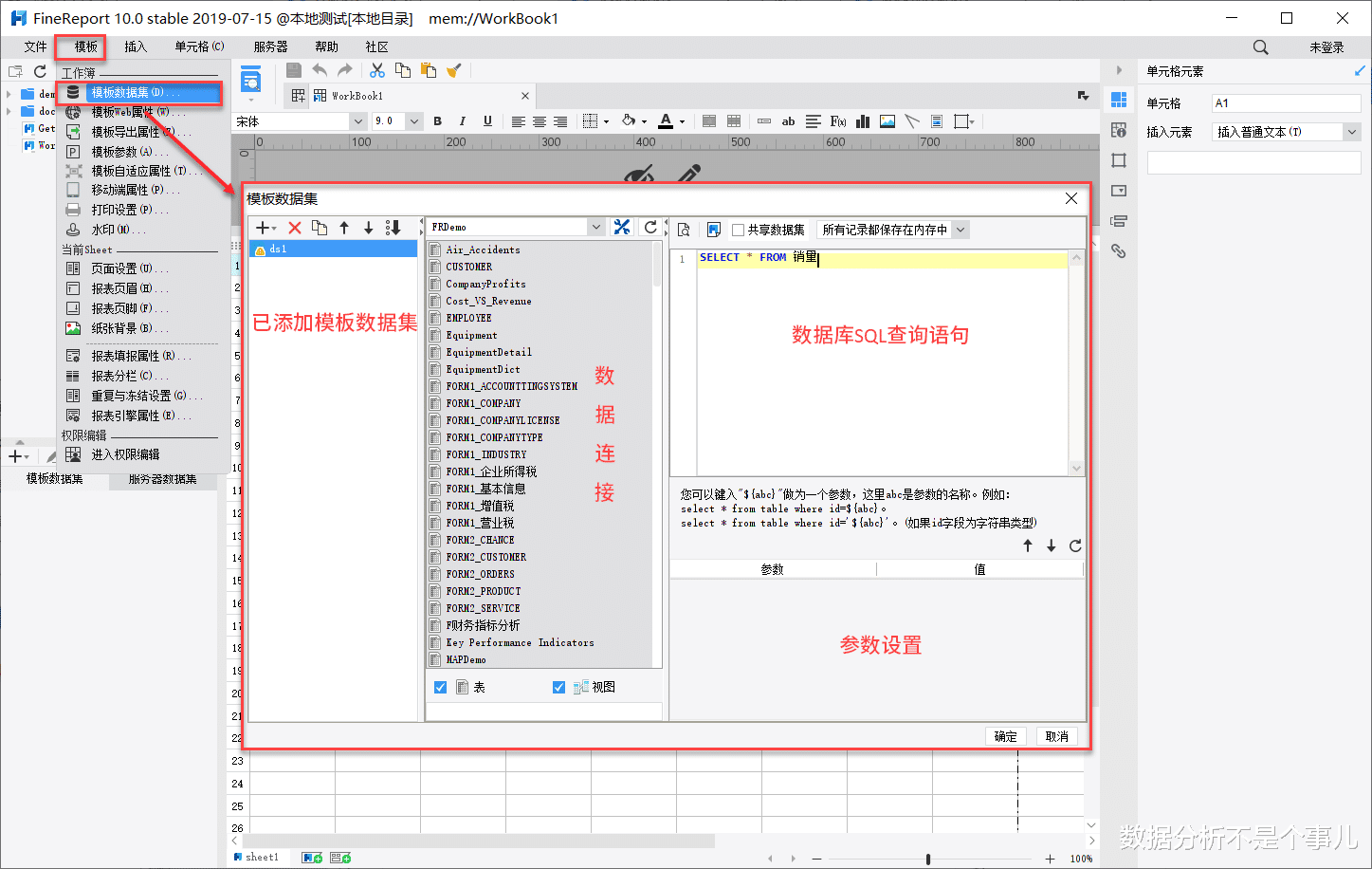Open the 插入普通文本 cell element dropdown
The image size is (1372, 869).
[x=1352, y=131]
